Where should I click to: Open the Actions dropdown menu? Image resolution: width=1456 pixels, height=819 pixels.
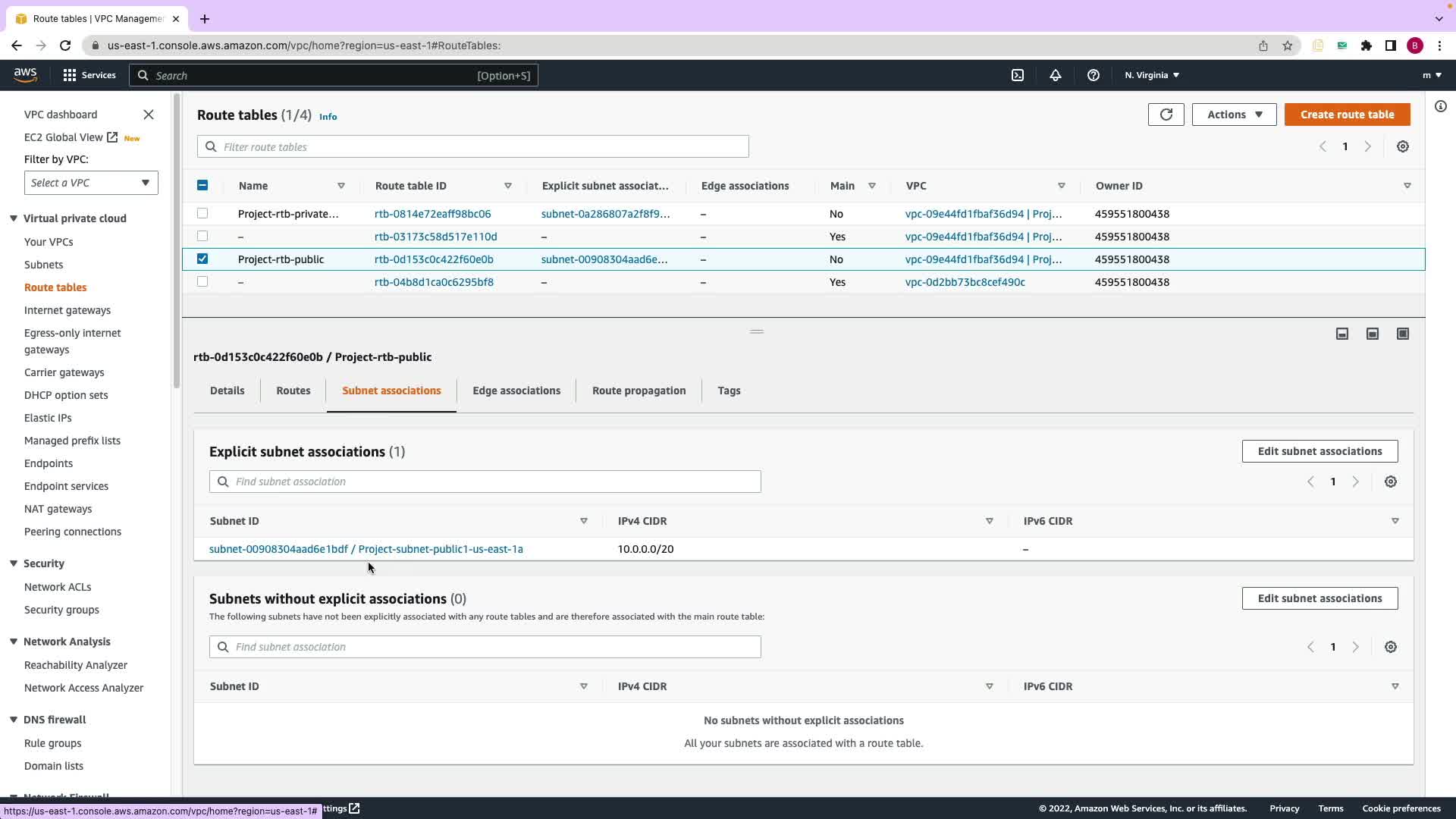click(1234, 115)
